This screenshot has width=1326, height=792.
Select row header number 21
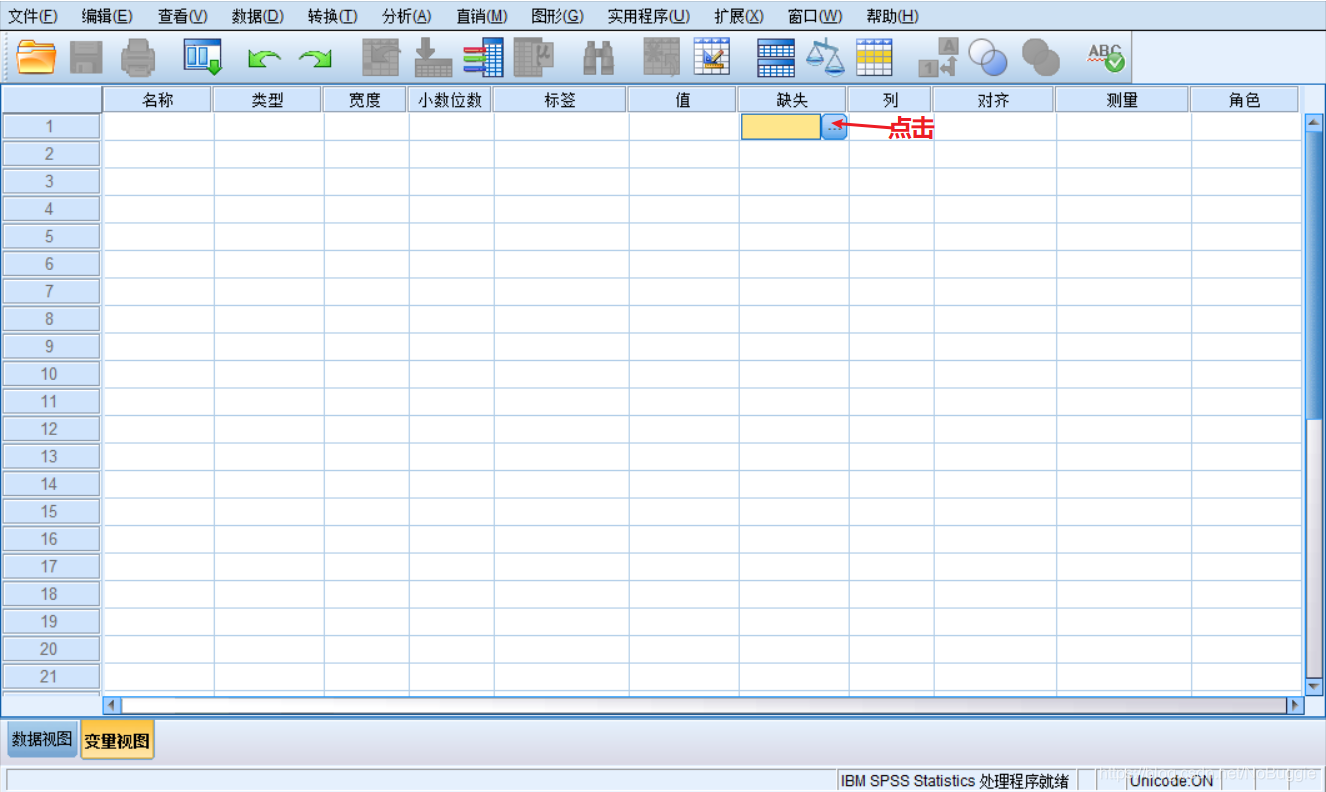pyautogui.click(x=51, y=676)
